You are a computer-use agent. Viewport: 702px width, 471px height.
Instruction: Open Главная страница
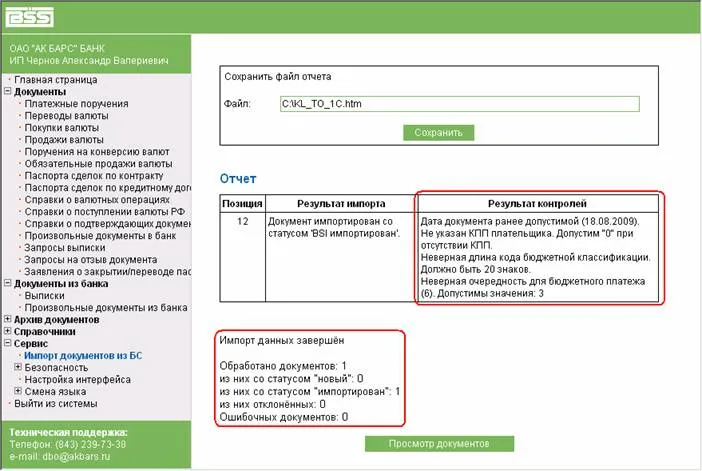[x=56, y=80]
